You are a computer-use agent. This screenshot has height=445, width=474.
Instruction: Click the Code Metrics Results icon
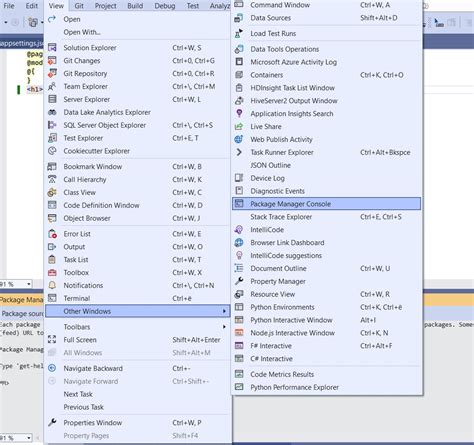[x=239, y=374]
